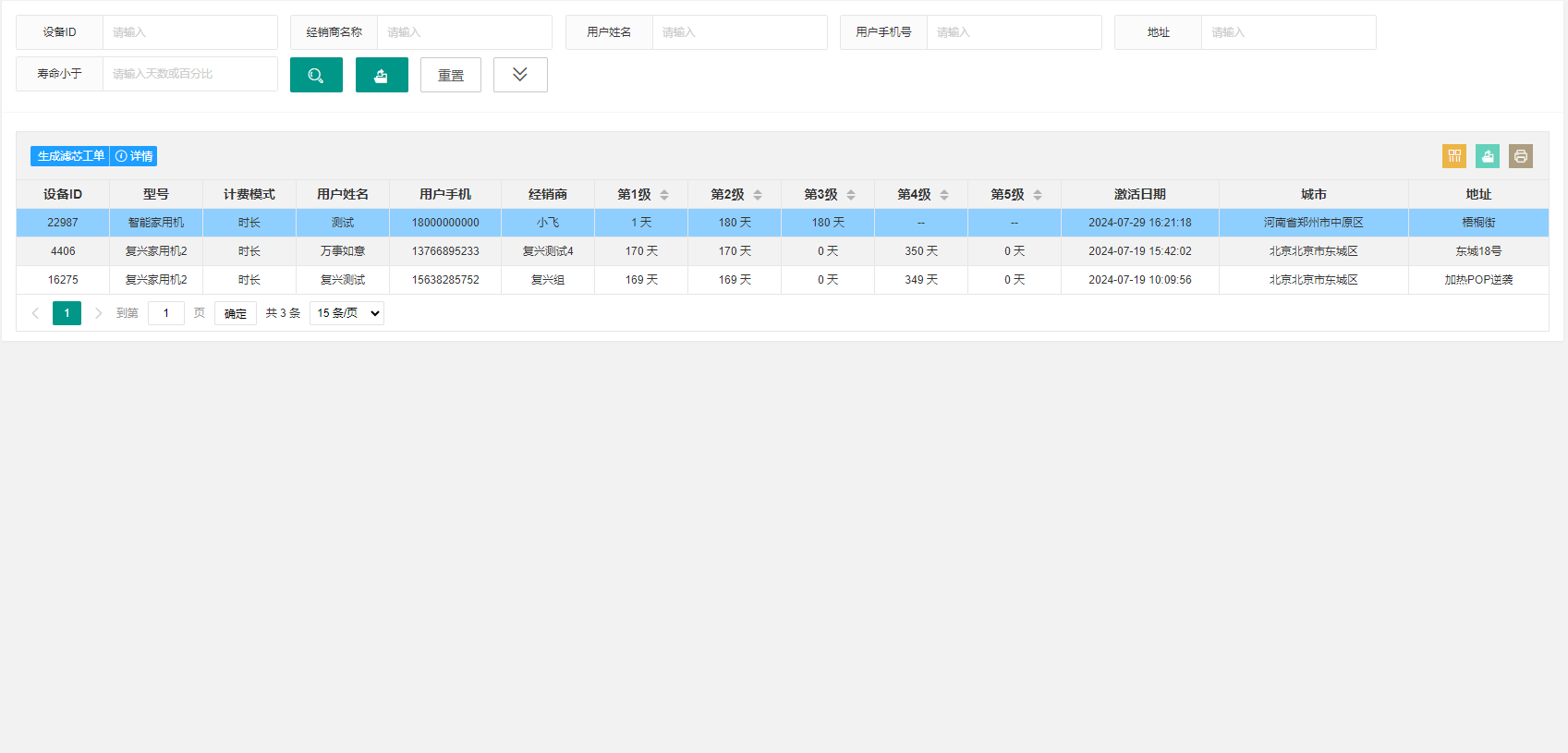
Task: Click activation date 2024-07-19 15:42:02
Action: (x=1140, y=251)
